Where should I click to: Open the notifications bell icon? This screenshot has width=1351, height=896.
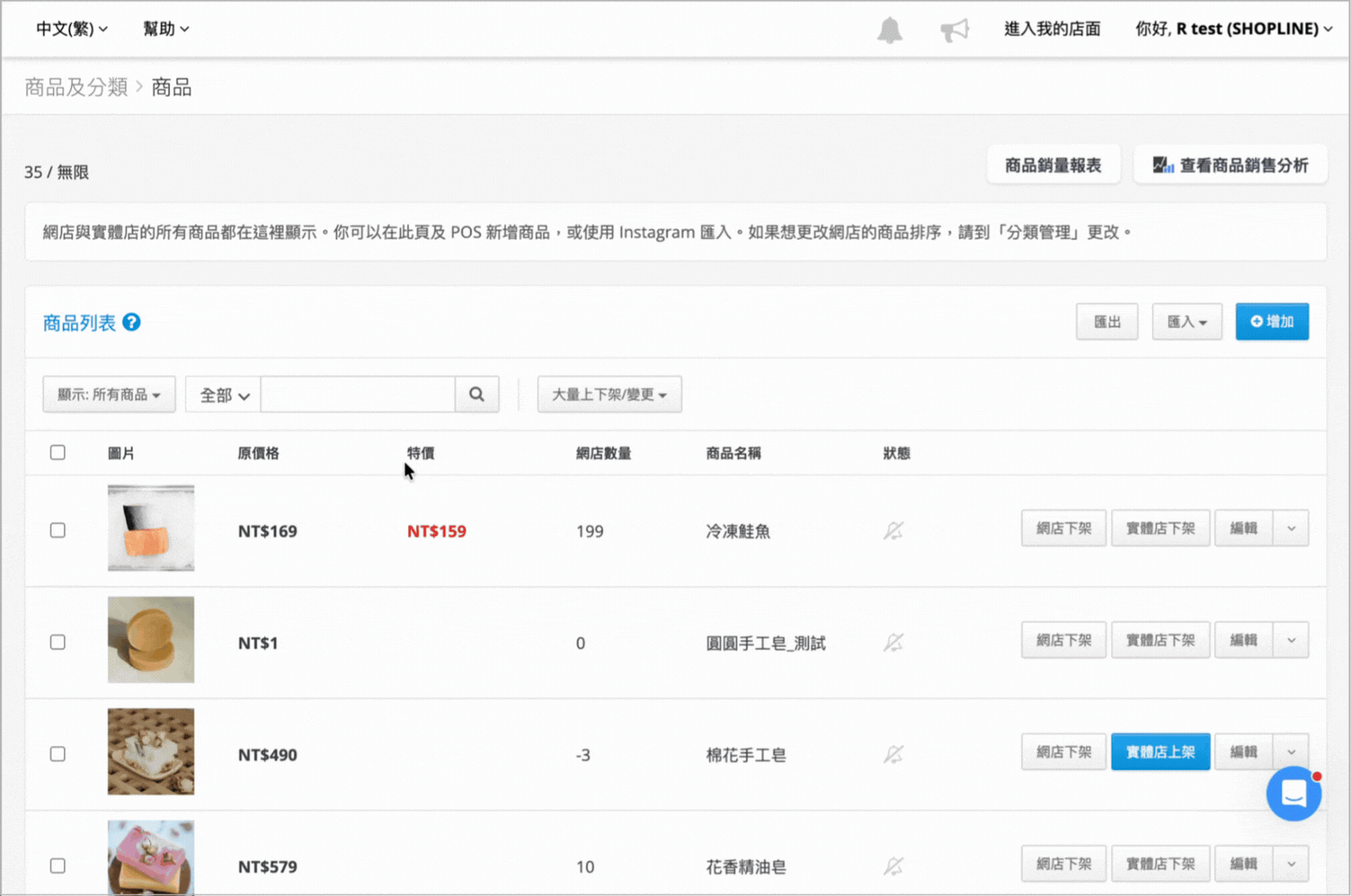(890, 30)
